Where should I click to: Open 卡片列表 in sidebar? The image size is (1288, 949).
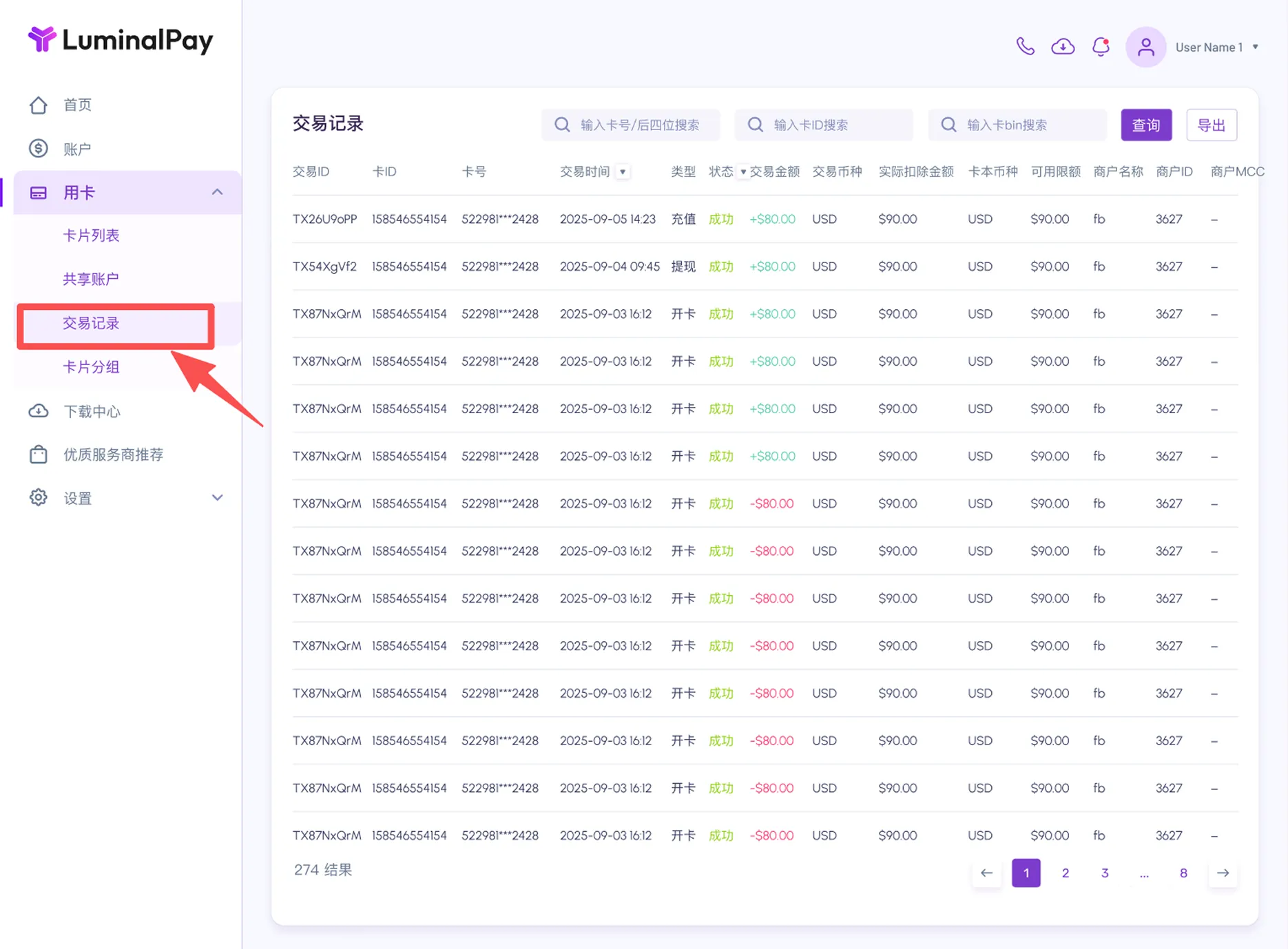[x=91, y=236]
